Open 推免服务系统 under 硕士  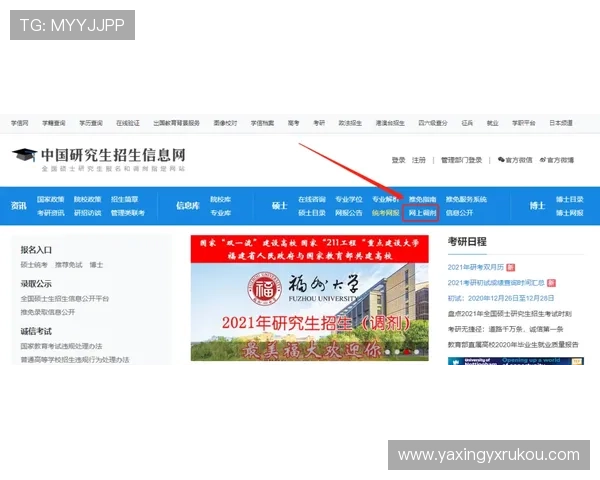pyautogui.click(x=466, y=199)
